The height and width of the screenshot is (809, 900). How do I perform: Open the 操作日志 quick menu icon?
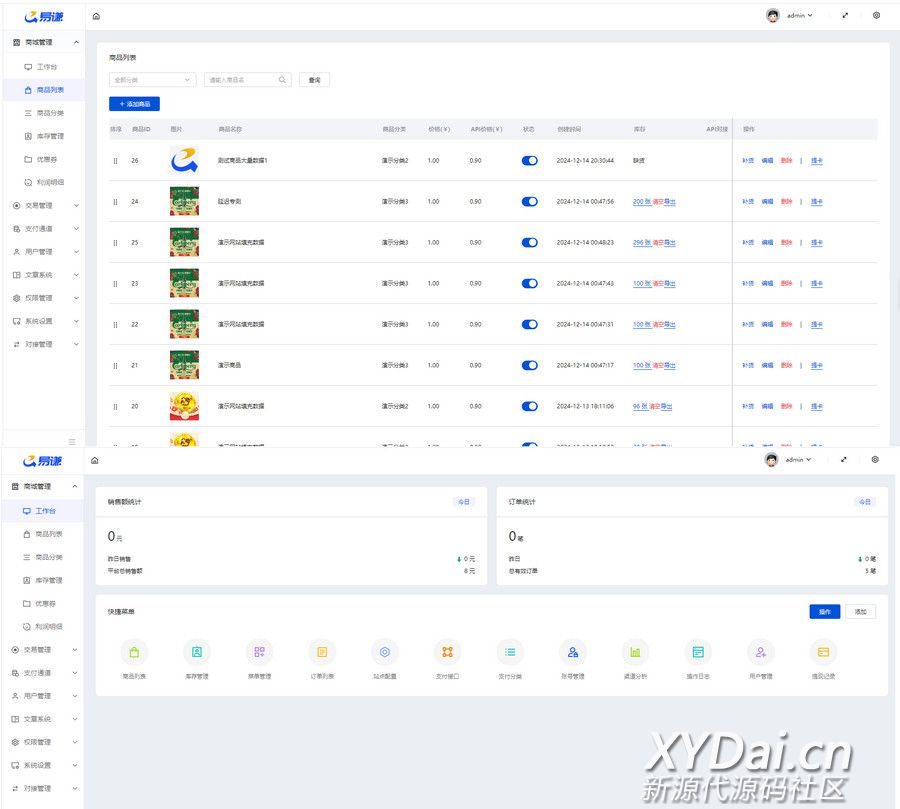tap(698, 652)
